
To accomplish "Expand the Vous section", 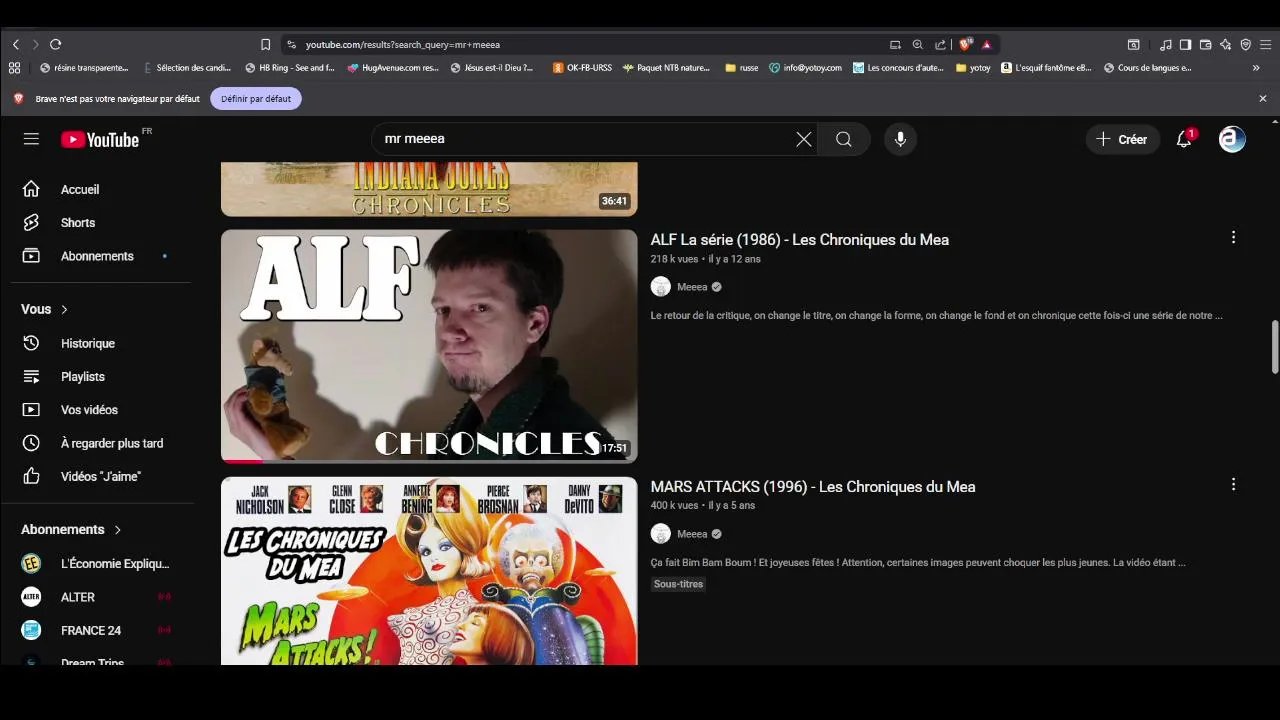I will [45, 309].
